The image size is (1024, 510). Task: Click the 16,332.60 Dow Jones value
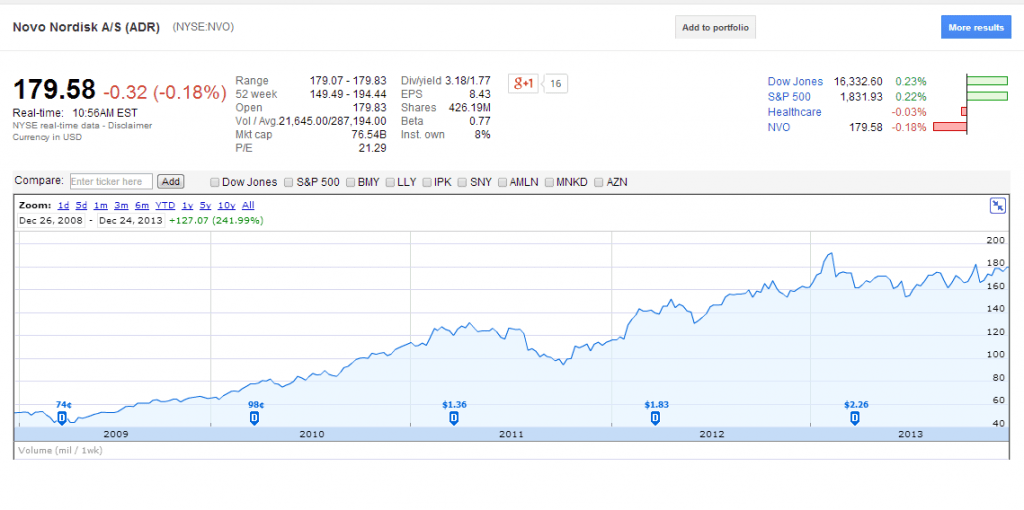858,82
